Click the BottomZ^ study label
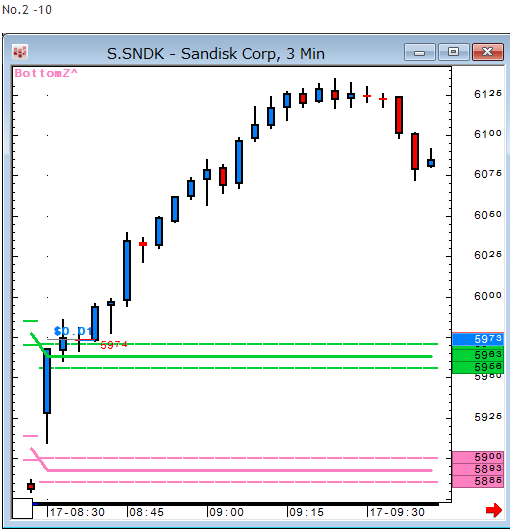This screenshot has width=513, height=532. pos(46,73)
